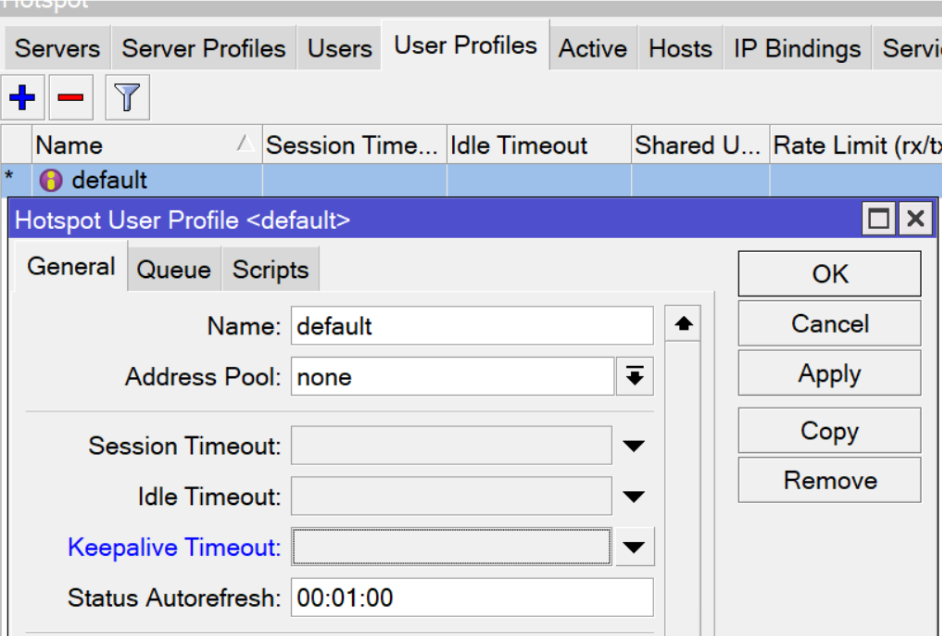Click the up arrow beside the Name field
The image size is (942, 636).
pos(682,324)
